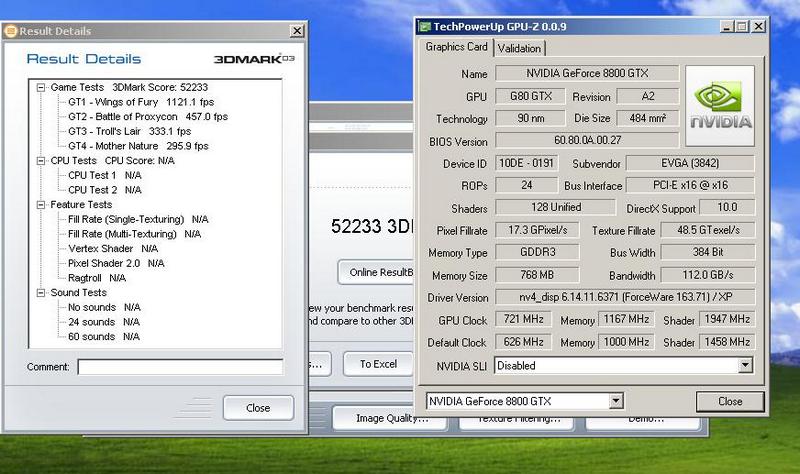The height and width of the screenshot is (474, 800).
Task: Switch to the Validation tab in GPU-Z
Action: point(519,48)
